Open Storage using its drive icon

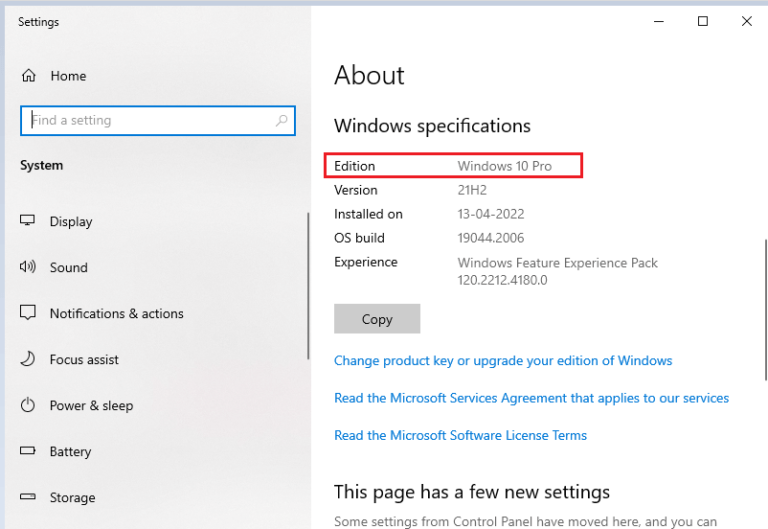pyautogui.click(x=29, y=498)
